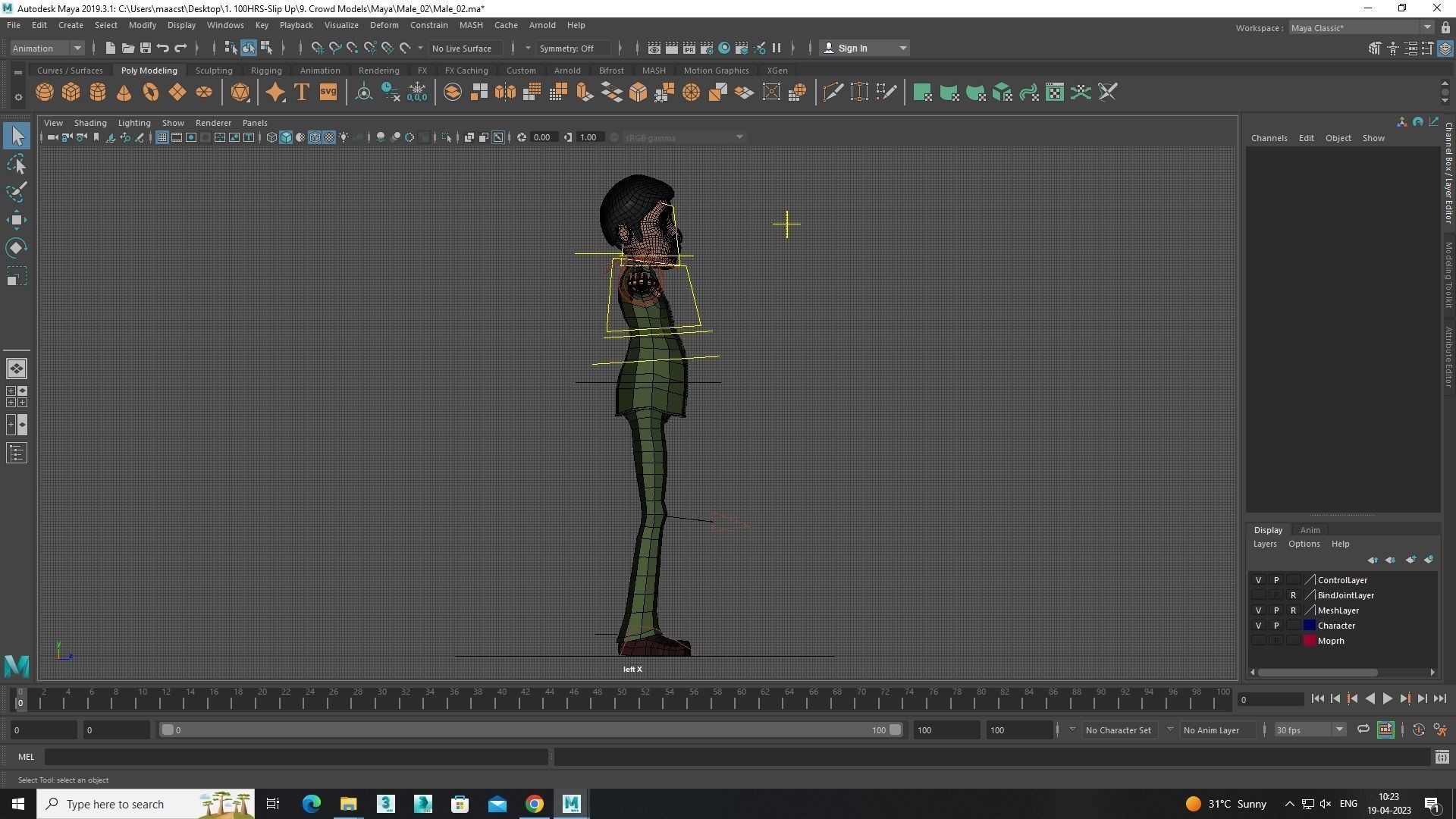Create a polygon cube from shelf
Screen dimensions: 1456x819
coord(71,93)
